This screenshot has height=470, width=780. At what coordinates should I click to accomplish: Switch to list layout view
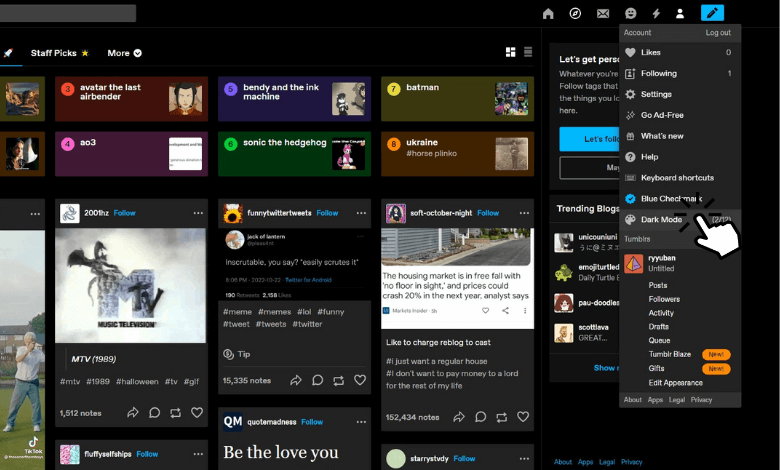[x=528, y=52]
